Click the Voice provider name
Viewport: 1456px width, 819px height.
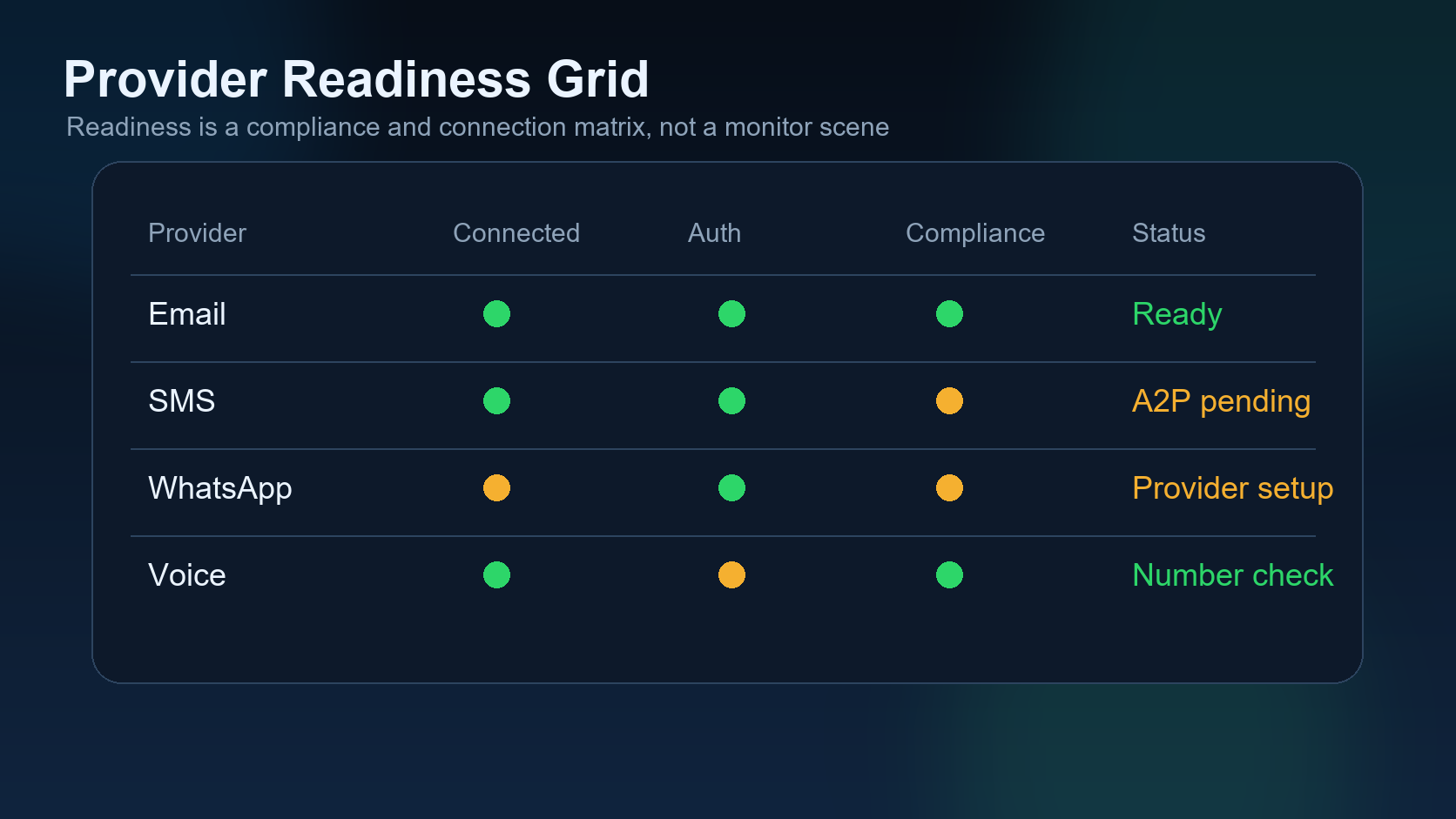click(x=187, y=575)
